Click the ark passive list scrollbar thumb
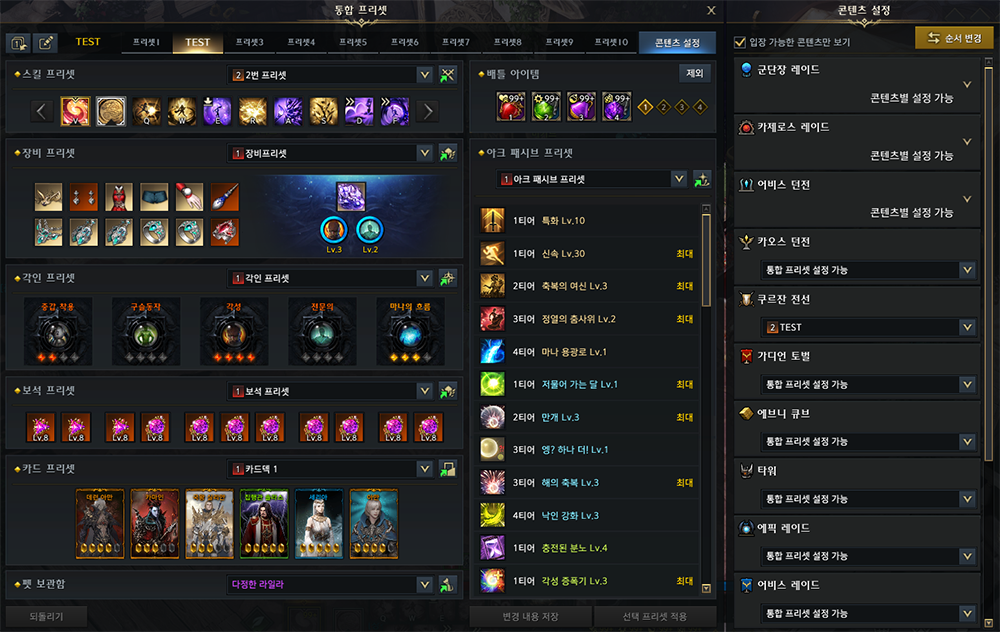 [706, 260]
